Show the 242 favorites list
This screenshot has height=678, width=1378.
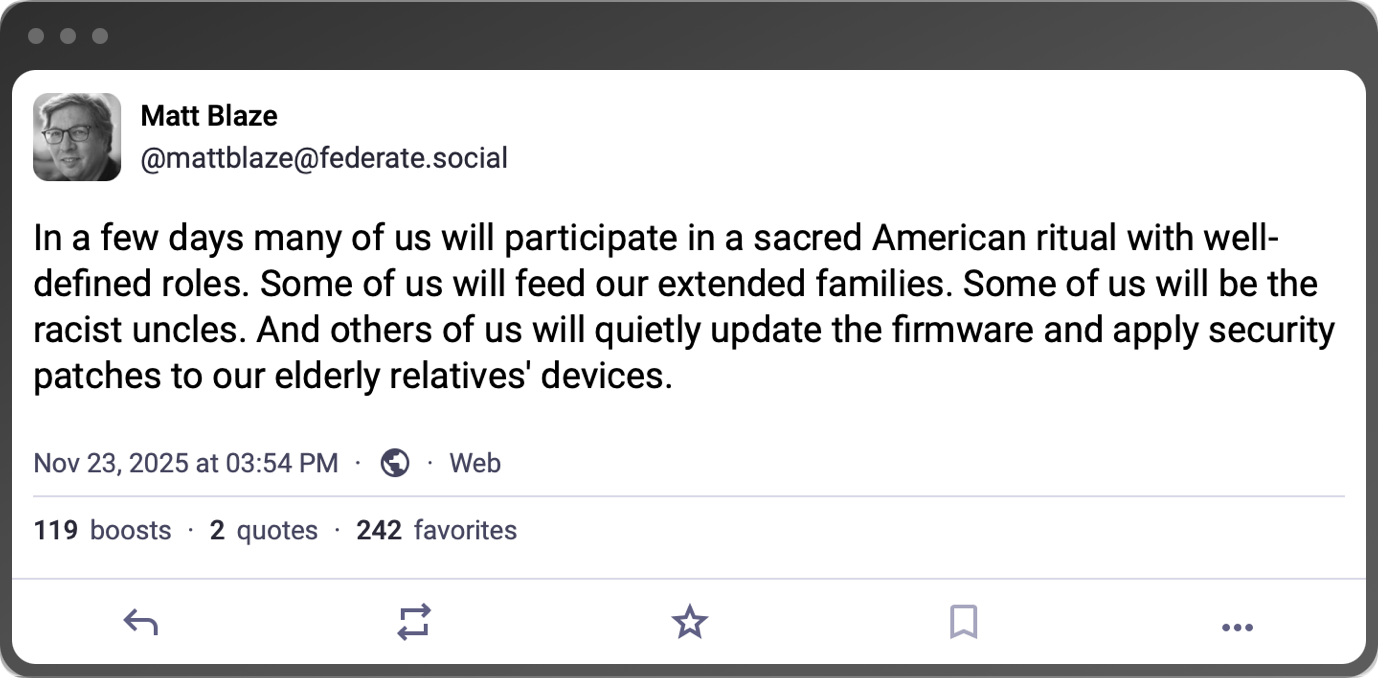[436, 530]
